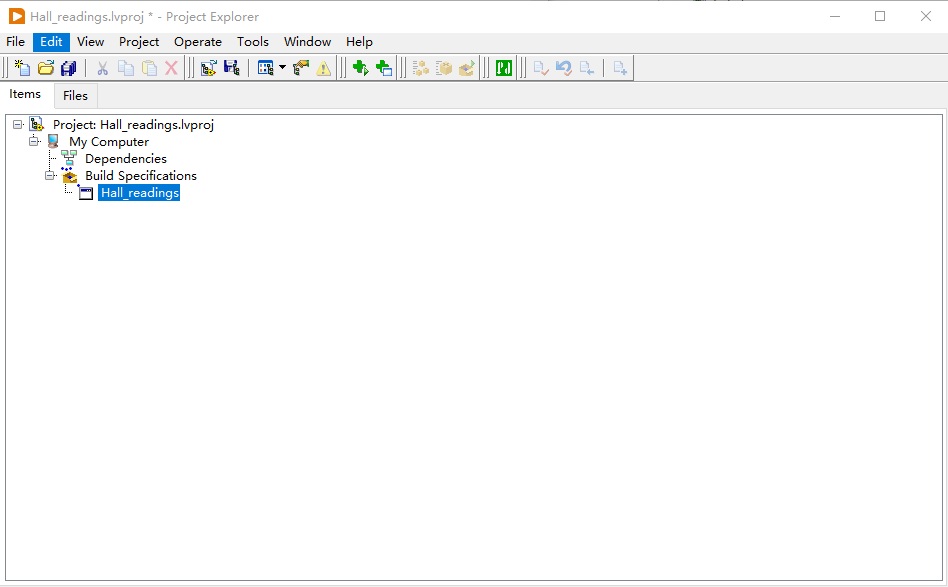The height and width of the screenshot is (587, 948).
Task: Open the Filter View dropdown arrow
Action: click(x=282, y=68)
